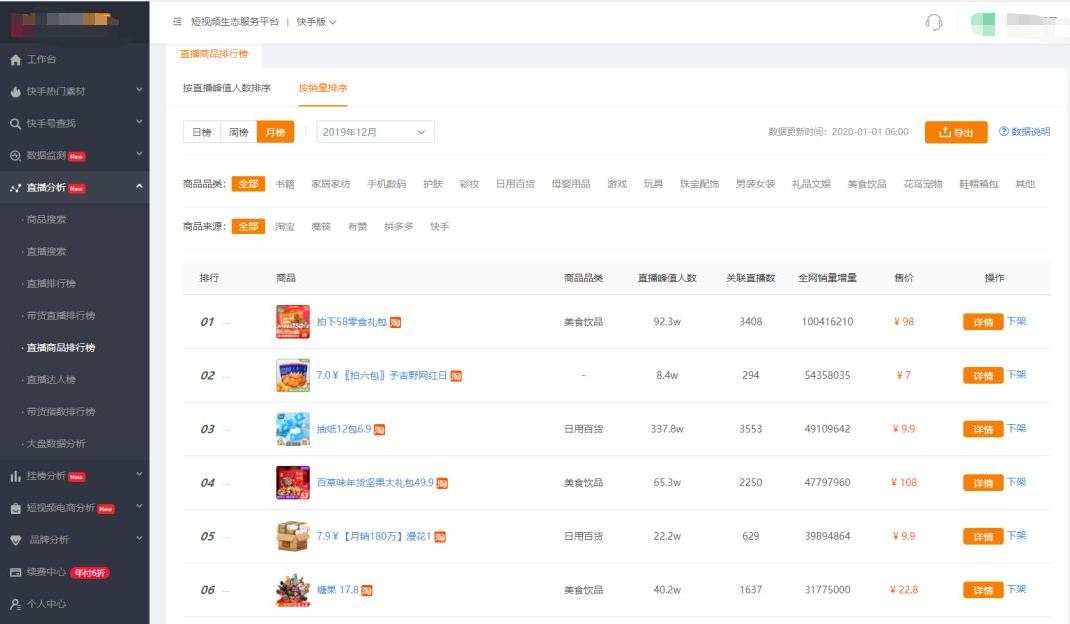This screenshot has width=1070, height=624.
Task: Open the 2019年12月 month dropdown
Action: click(x=375, y=132)
